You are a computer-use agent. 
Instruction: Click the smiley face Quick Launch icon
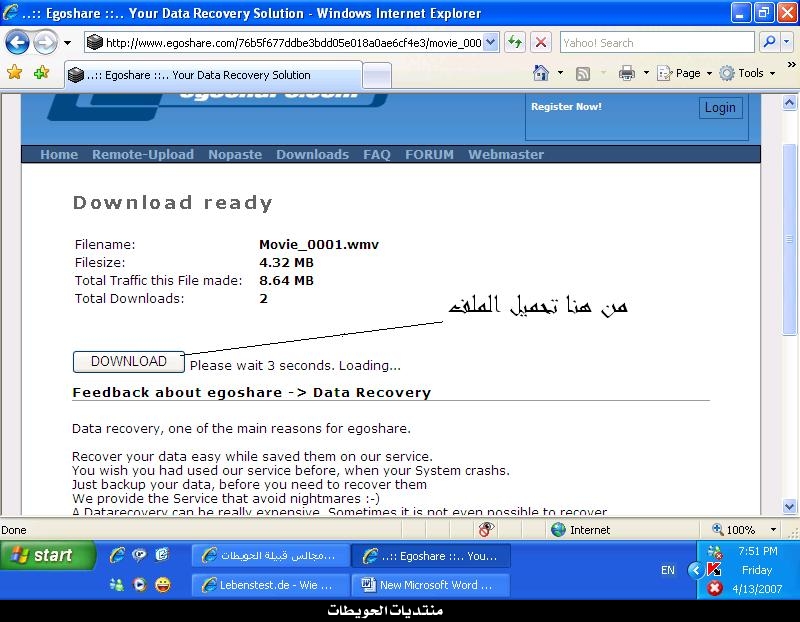click(x=163, y=585)
